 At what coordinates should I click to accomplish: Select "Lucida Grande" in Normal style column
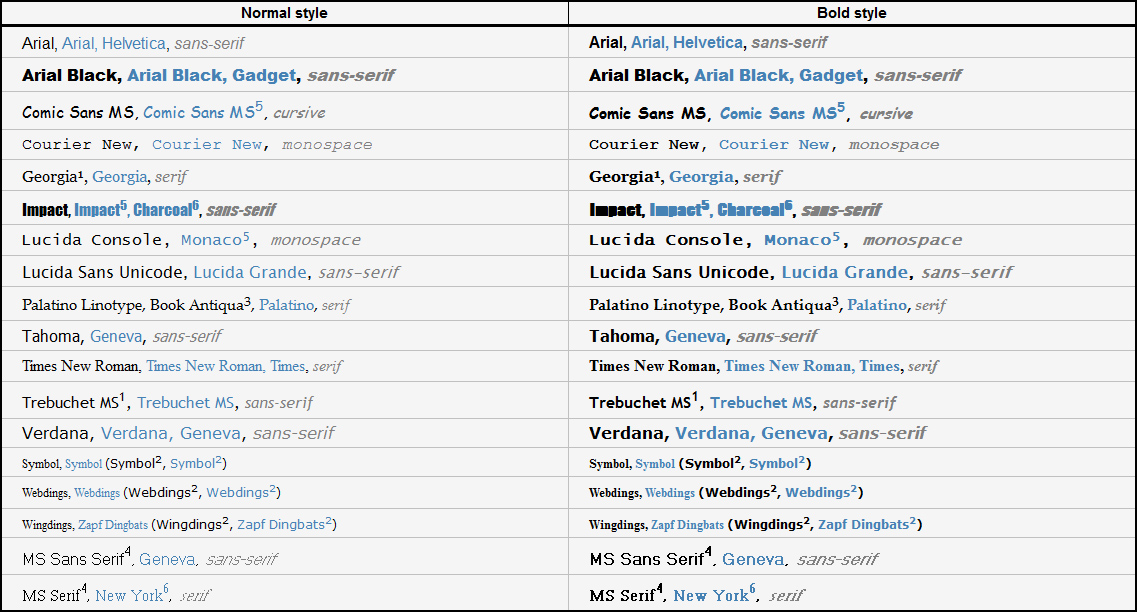(x=249, y=273)
